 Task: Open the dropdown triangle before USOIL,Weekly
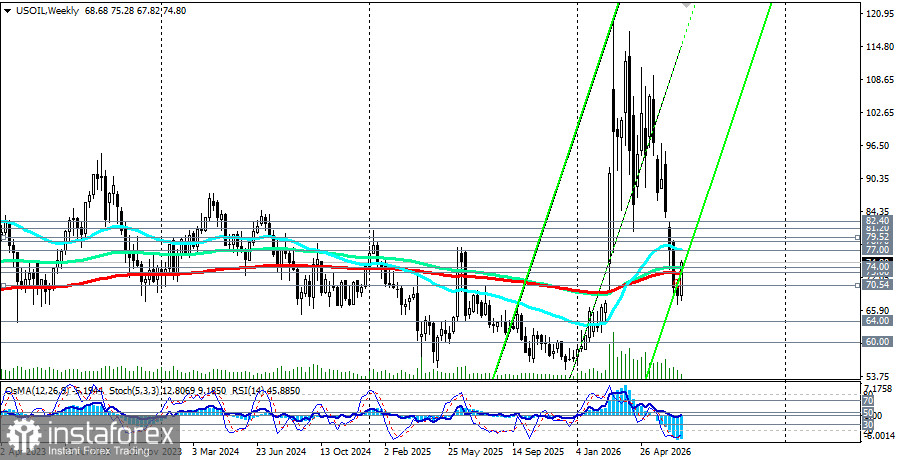(7, 10)
